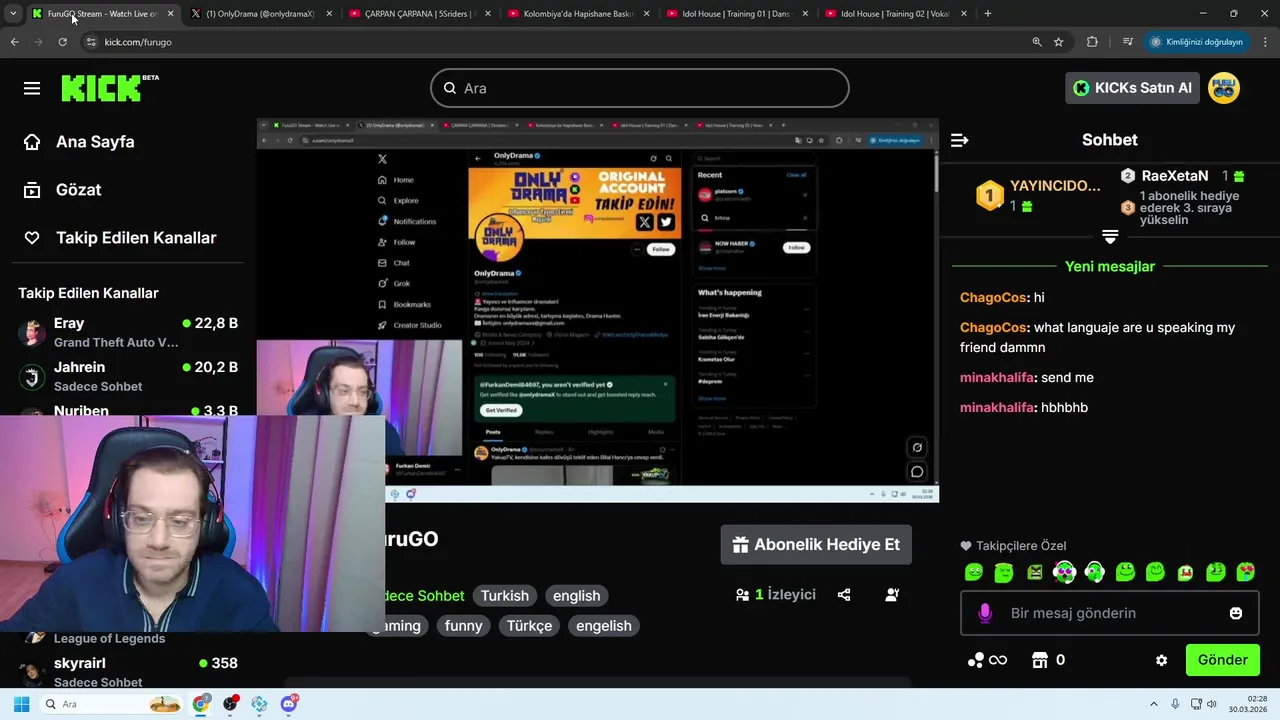Open the hamburger sidebar menu
The image size is (1280, 720).
pyautogui.click(x=32, y=88)
